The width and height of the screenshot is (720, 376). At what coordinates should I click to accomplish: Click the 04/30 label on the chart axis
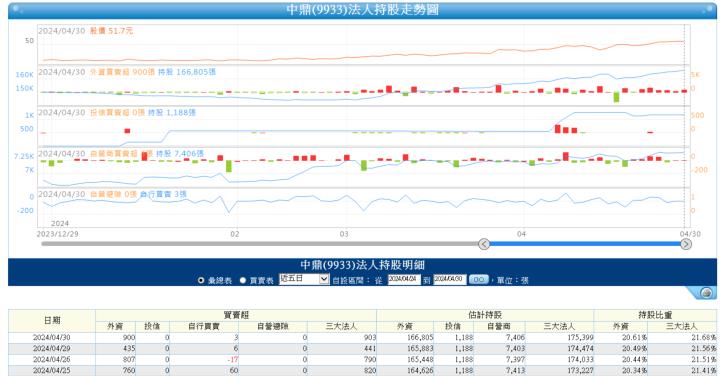pos(690,234)
